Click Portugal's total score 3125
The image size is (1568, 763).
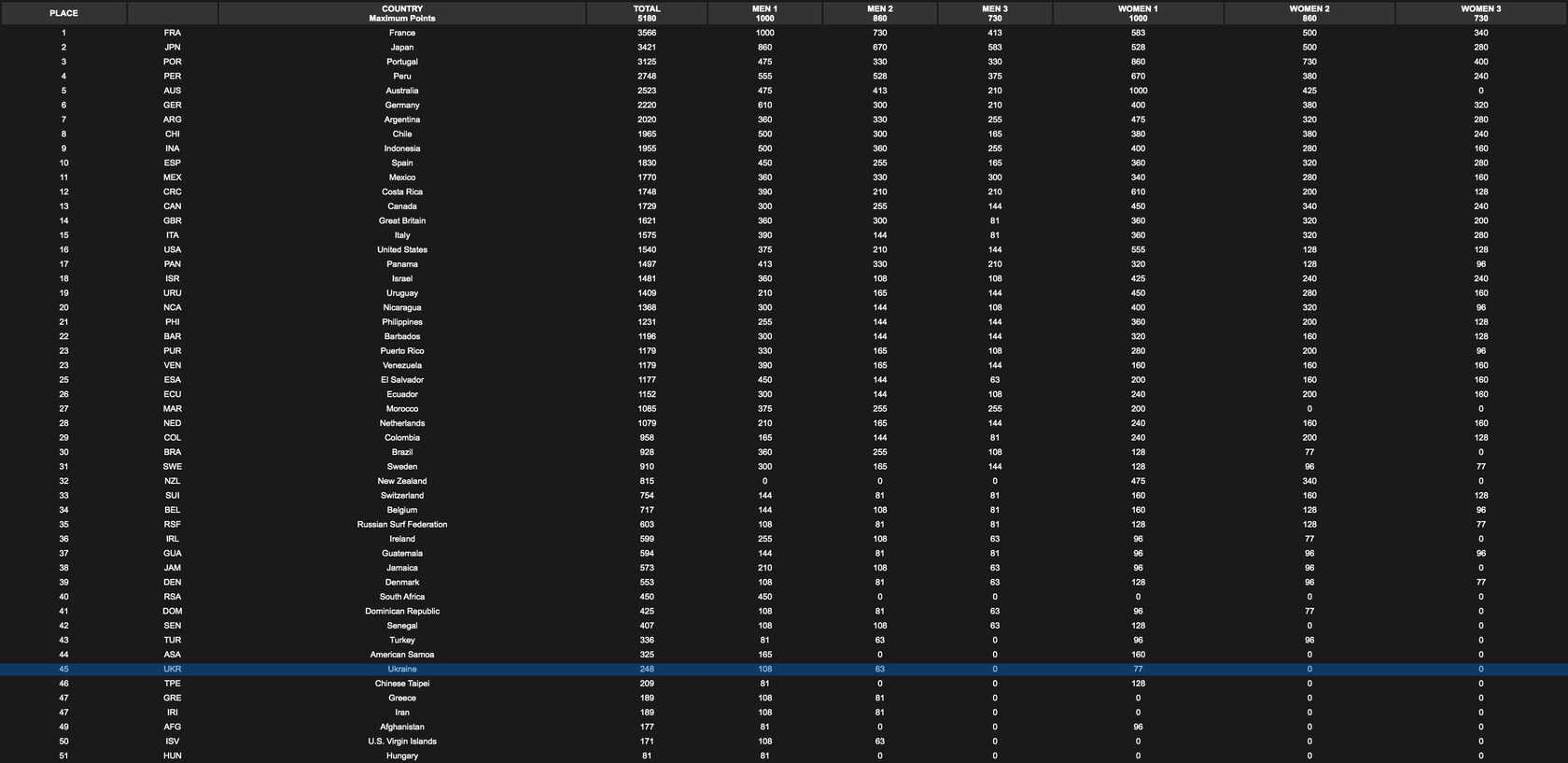point(647,62)
